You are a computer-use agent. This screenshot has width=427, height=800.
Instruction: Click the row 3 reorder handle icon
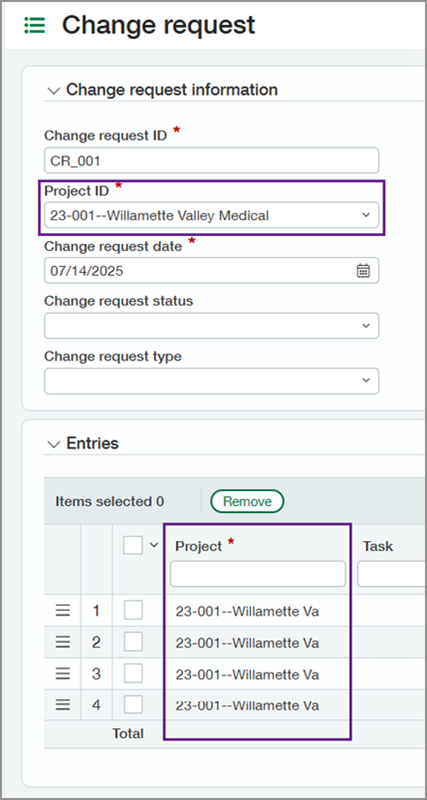(x=63, y=673)
